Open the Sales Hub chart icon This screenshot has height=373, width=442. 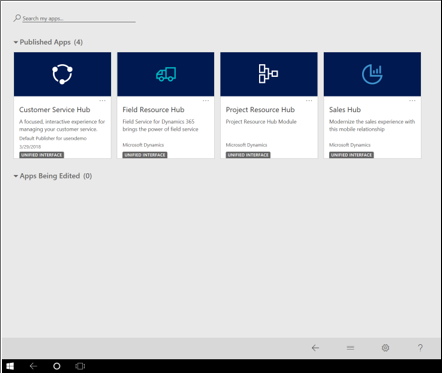click(x=372, y=74)
